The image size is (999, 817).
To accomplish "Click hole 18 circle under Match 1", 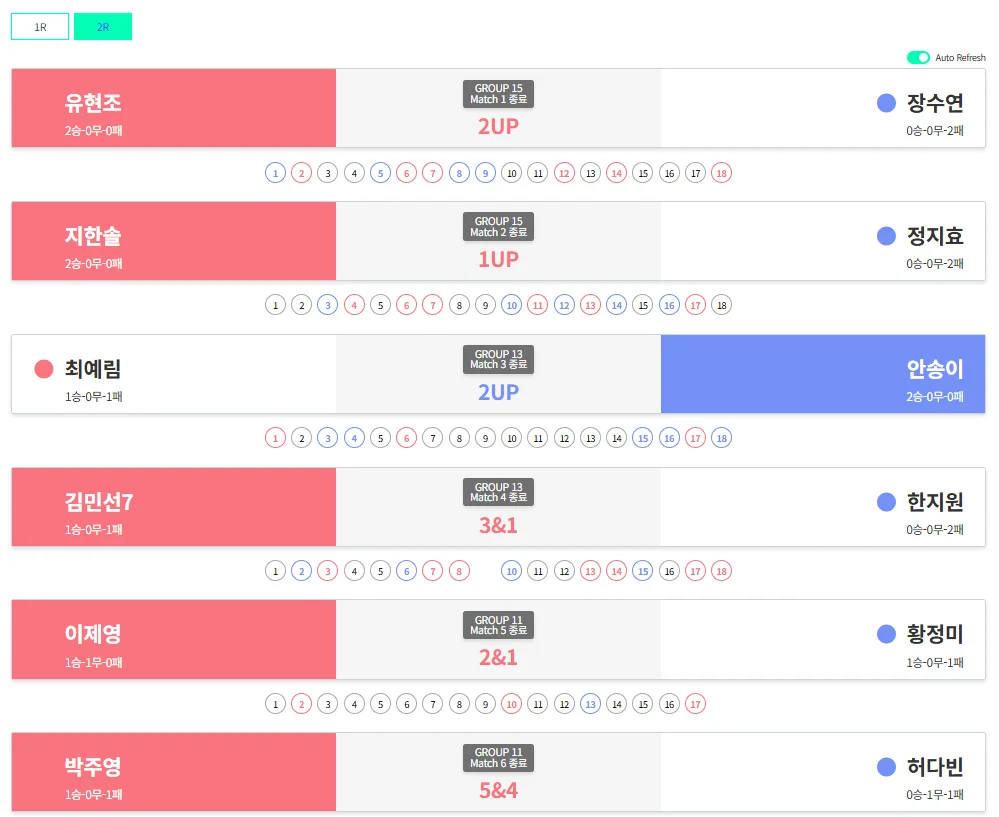I will click(722, 172).
